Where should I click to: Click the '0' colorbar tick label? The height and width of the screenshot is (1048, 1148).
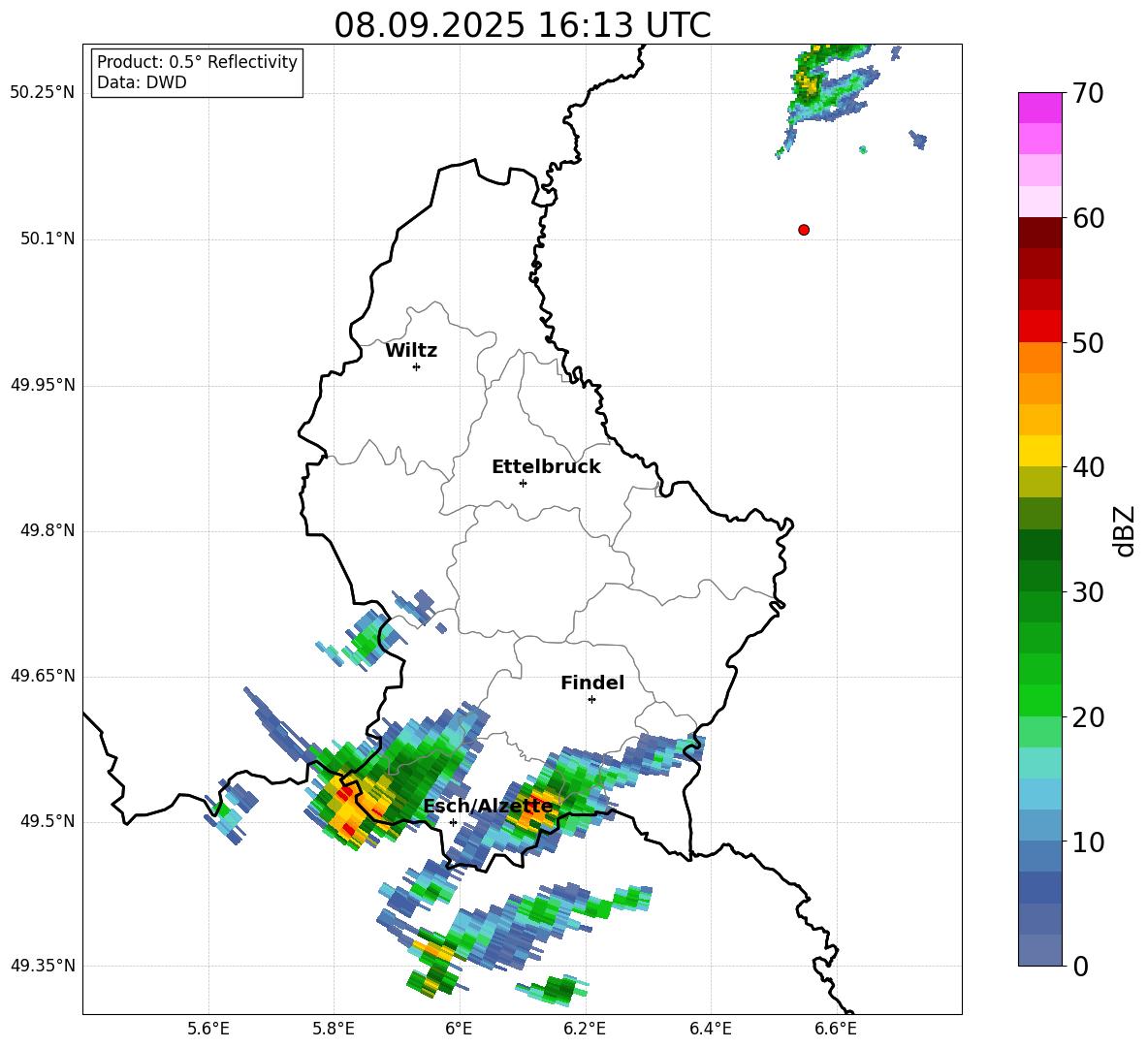pyautogui.click(x=1080, y=966)
